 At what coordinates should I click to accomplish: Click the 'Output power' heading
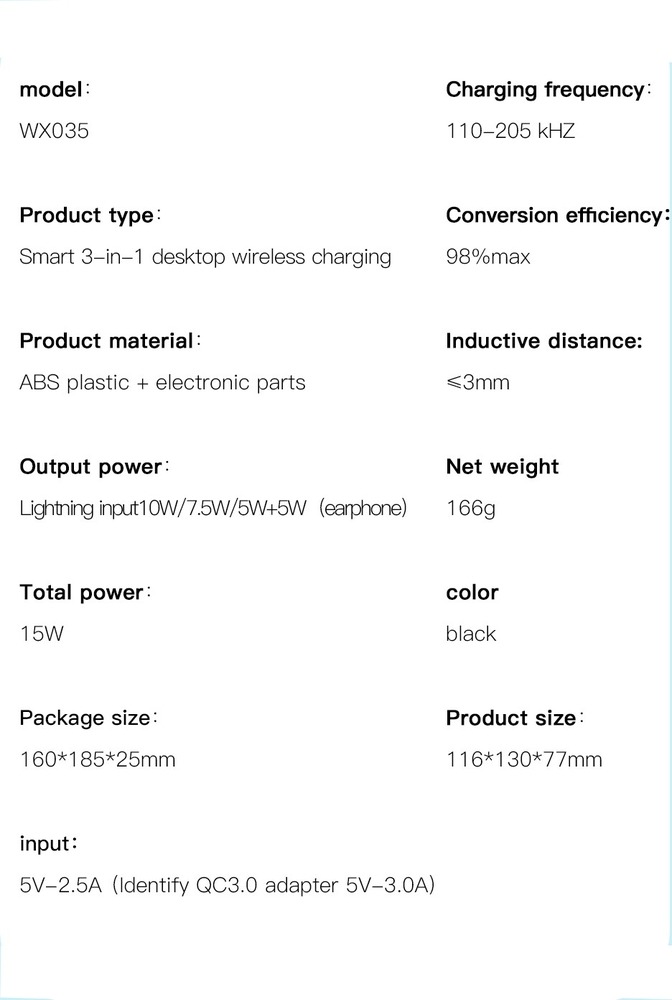(91, 467)
